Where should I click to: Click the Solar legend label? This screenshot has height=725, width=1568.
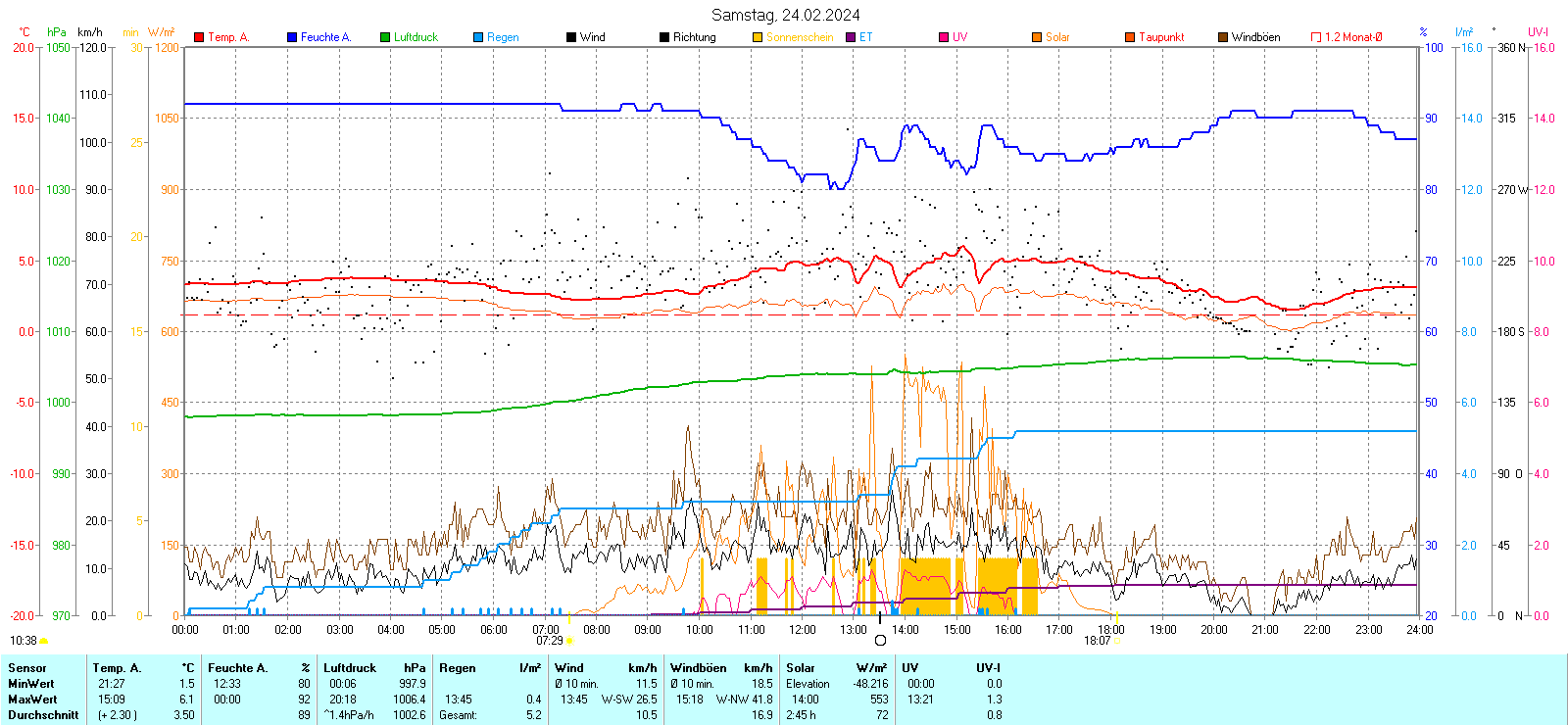pos(1057,37)
